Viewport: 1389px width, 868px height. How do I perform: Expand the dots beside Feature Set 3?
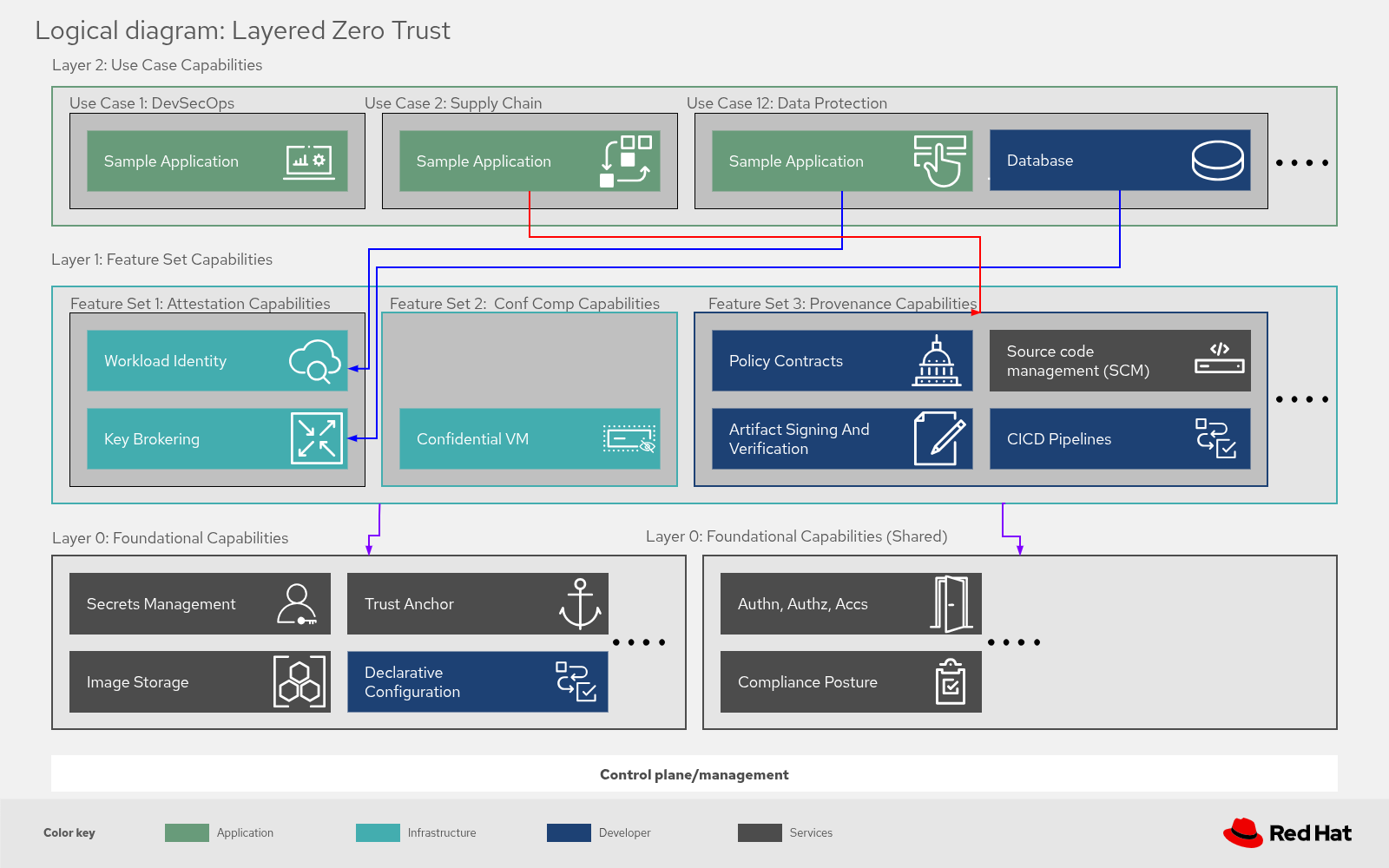click(x=1301, y=398)
